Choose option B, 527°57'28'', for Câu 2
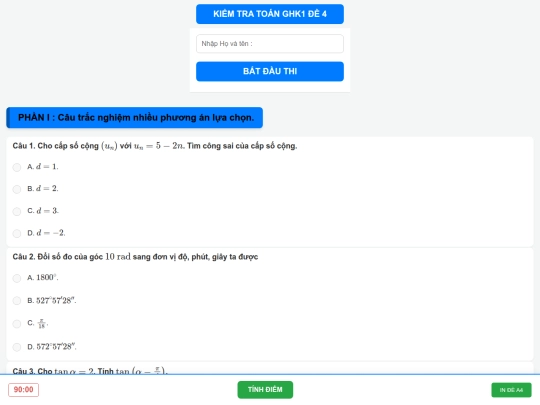This screenshot has height=405, width=540. pyautogui.click(x=17, y=301)
